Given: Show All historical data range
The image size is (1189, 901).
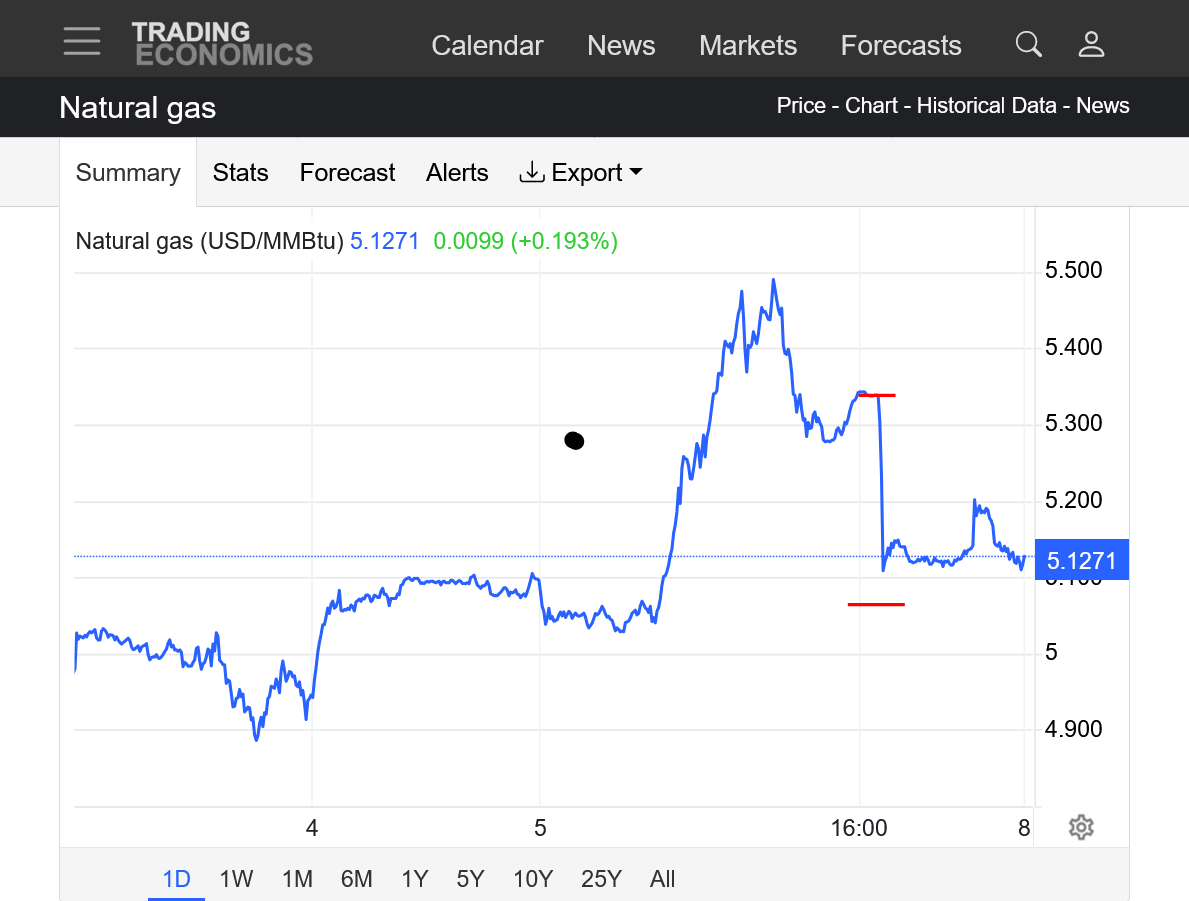Looking at the screenshot, I should coord(662,879).
